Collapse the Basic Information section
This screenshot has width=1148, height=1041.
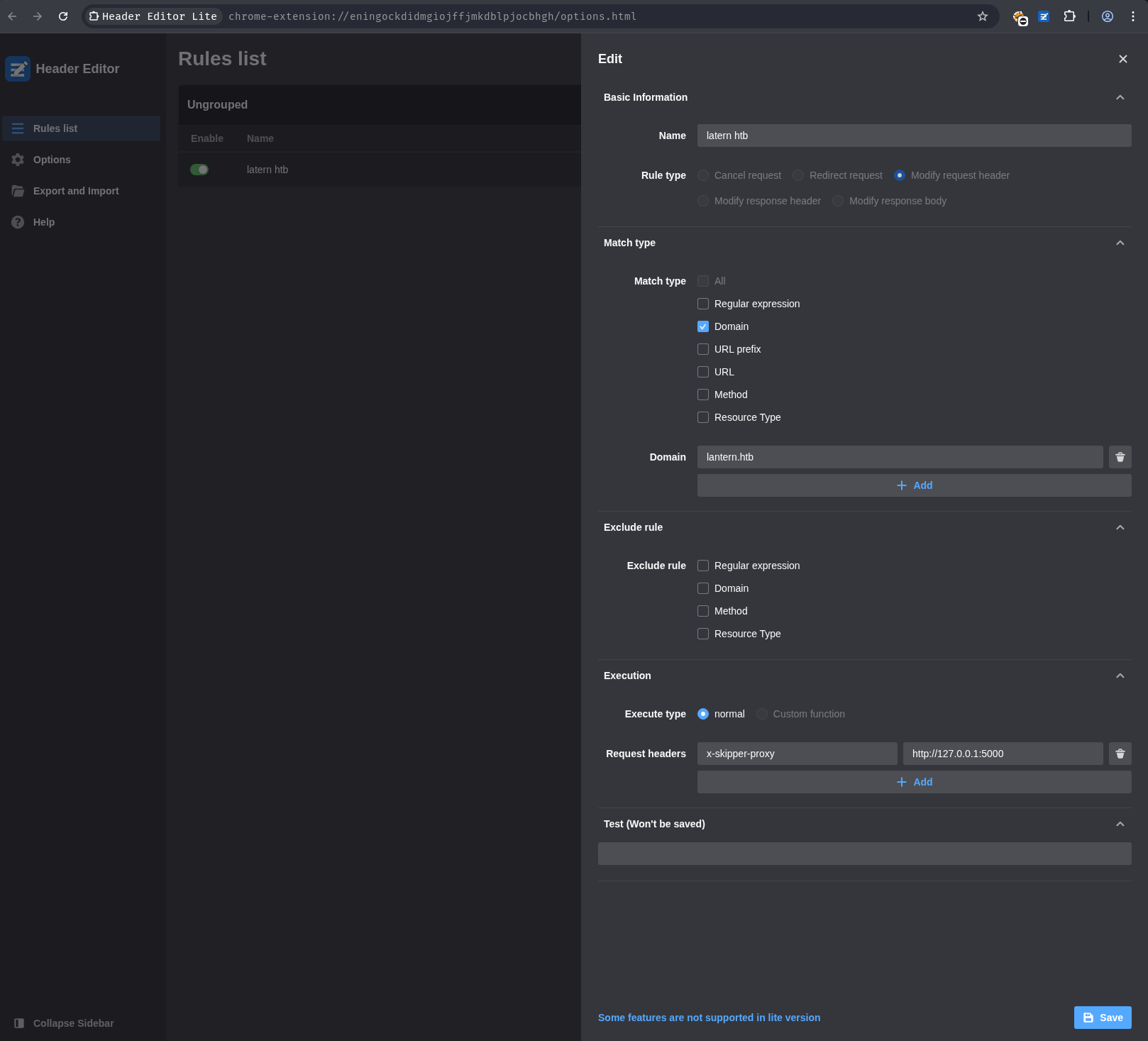(x=1120, y=97)
